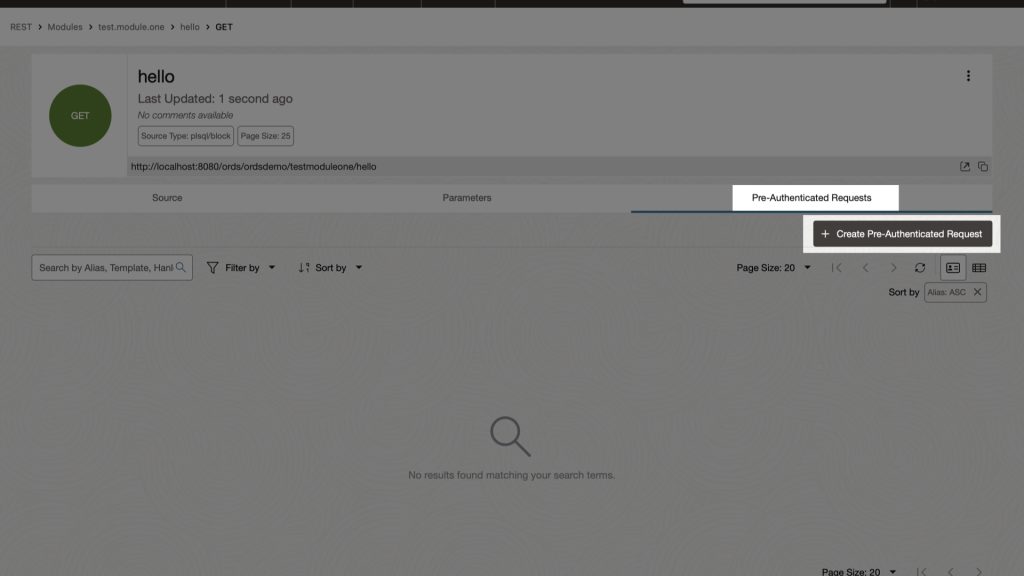Click the hello handler title

point(155,76)
